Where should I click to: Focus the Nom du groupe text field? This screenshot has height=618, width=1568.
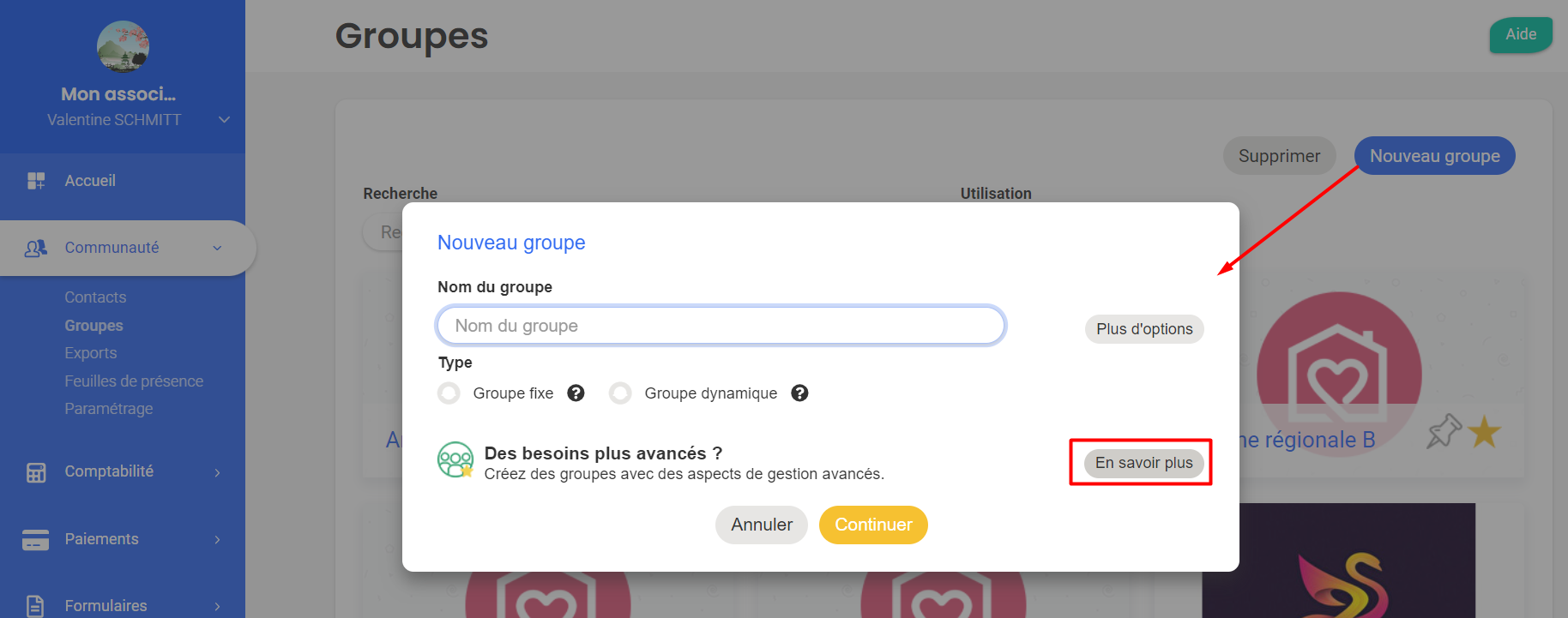(721, 326)
